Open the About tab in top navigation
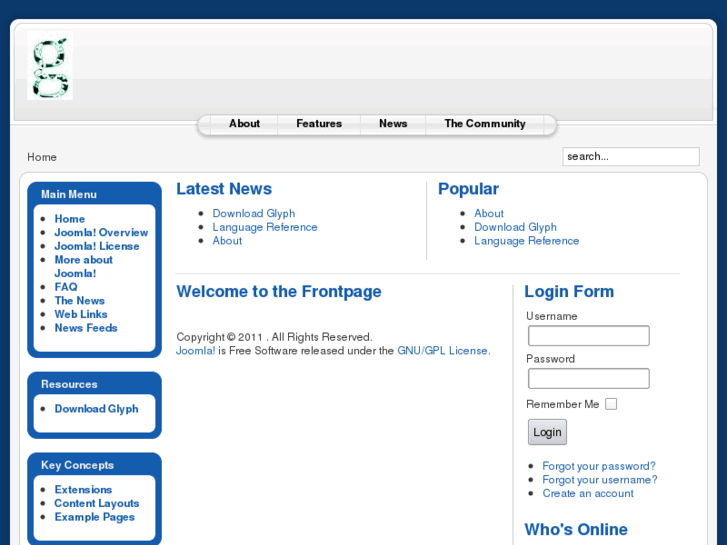The width and height of the screenshot is (727, 545). (244, 123)
